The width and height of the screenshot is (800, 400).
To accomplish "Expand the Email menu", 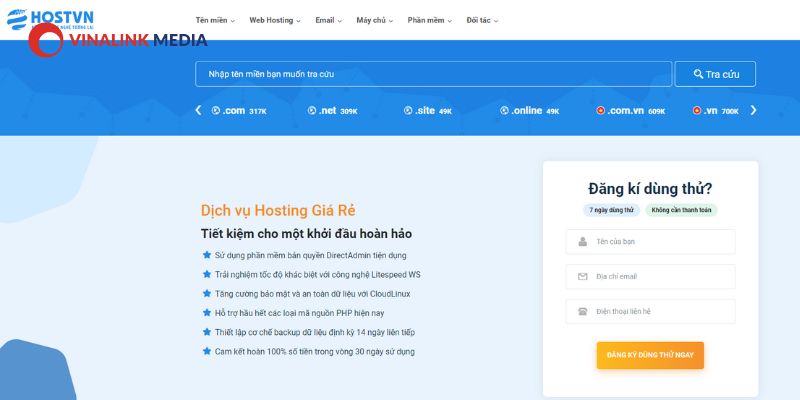I will tap(328, 20).
